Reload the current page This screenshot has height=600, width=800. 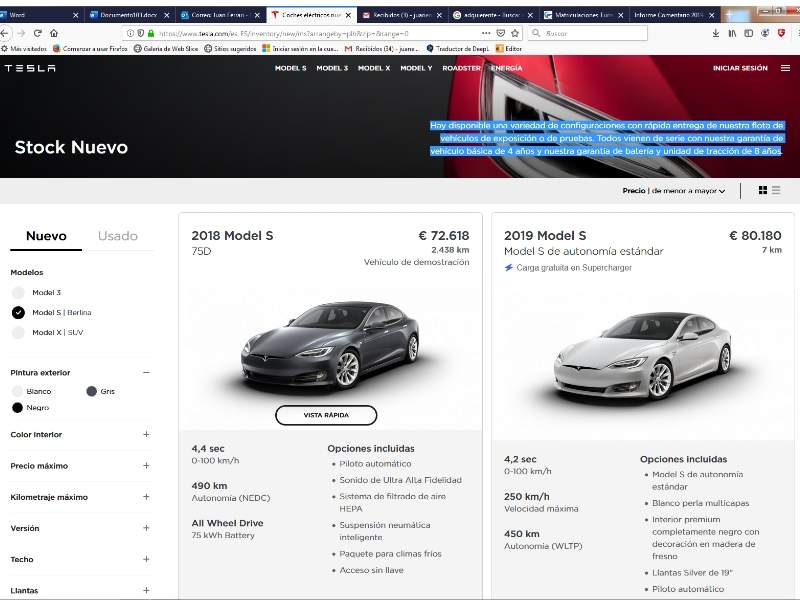click(x=37, y=33)
